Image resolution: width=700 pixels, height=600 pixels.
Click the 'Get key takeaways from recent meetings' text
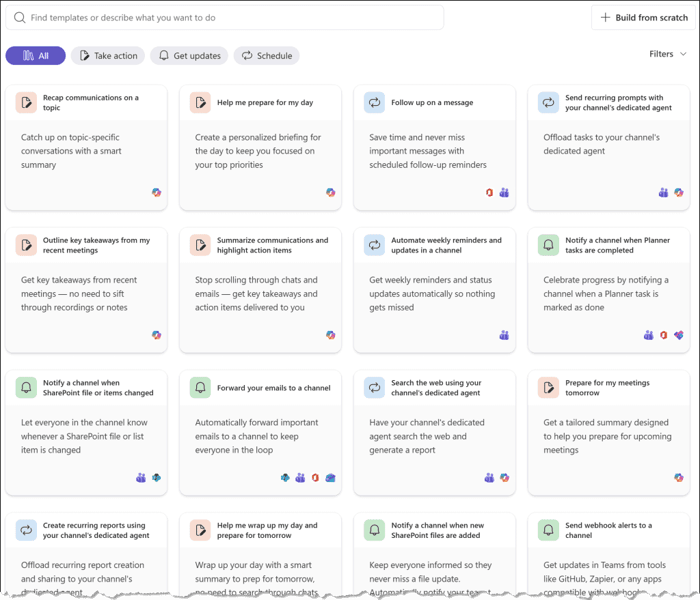[x=79, y=293]
